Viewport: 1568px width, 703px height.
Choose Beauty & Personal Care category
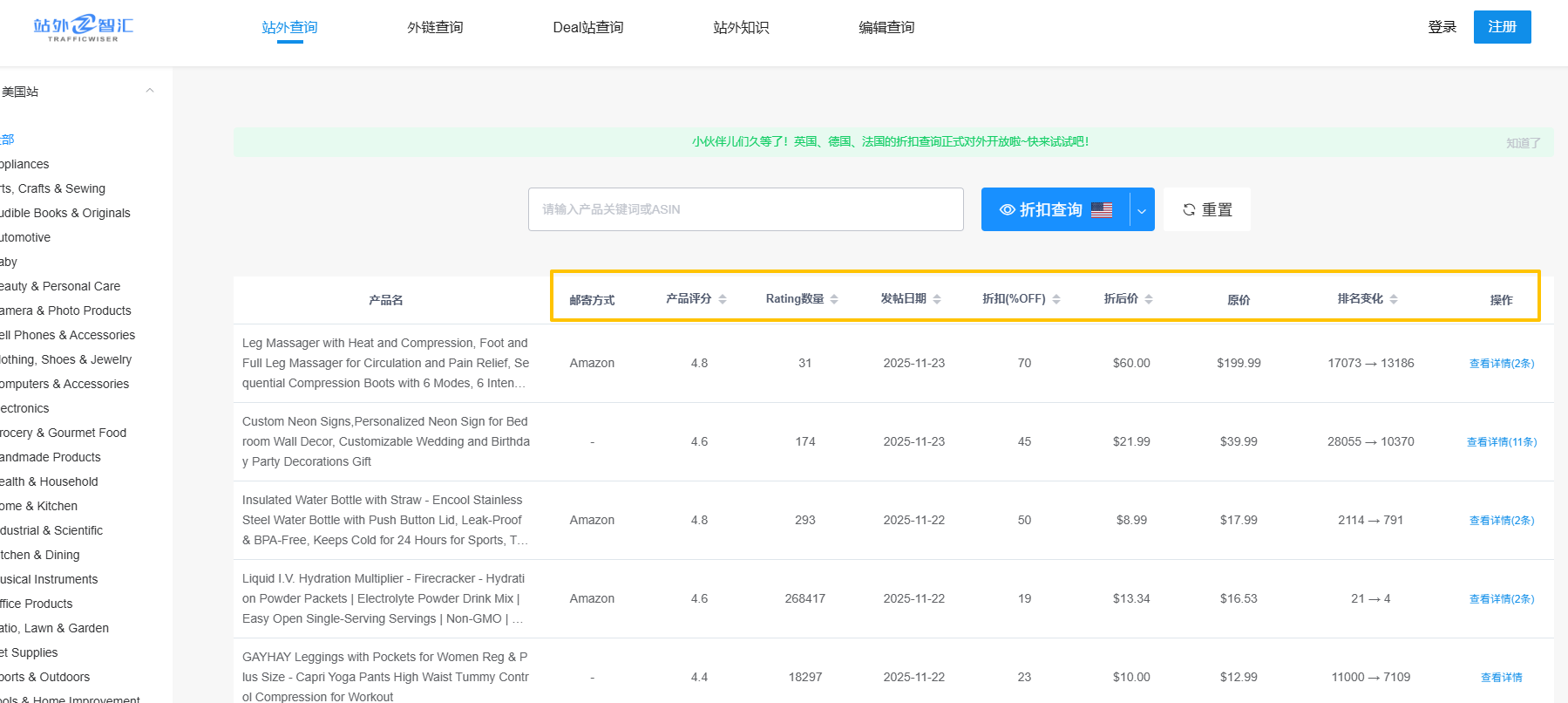click(x=60, y=286)
